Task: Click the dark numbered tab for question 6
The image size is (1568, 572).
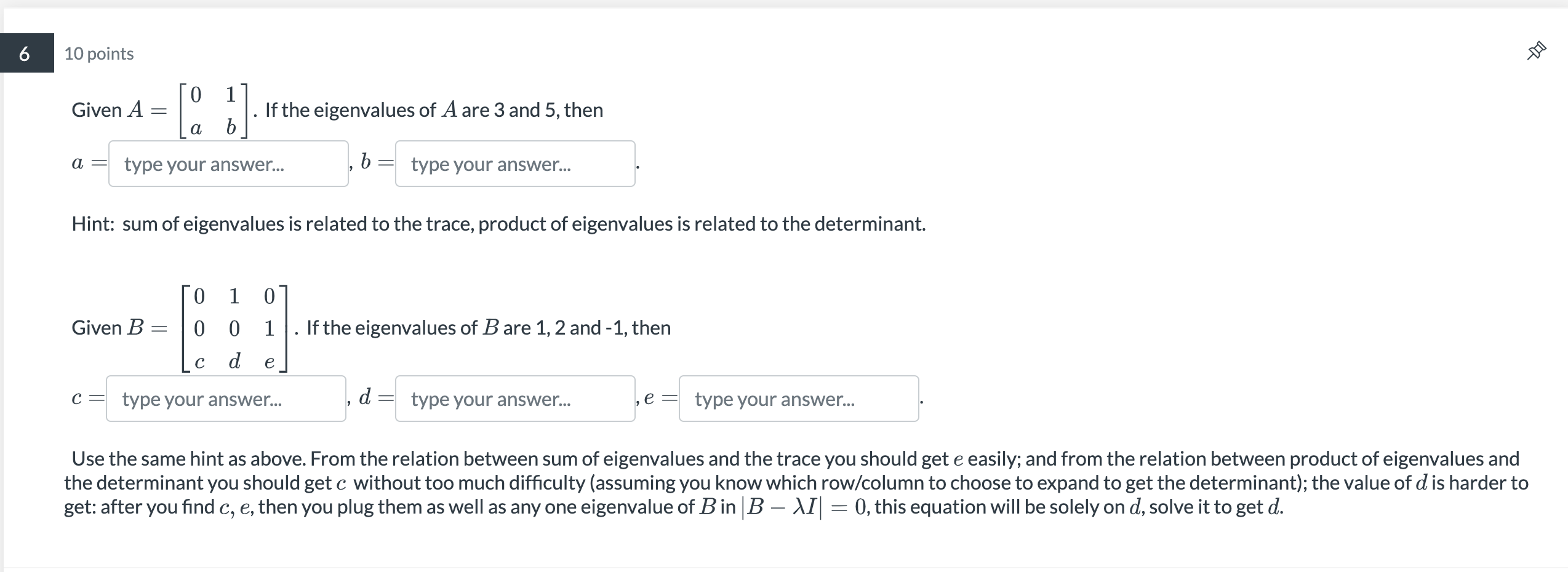Action: pos(26,54)
